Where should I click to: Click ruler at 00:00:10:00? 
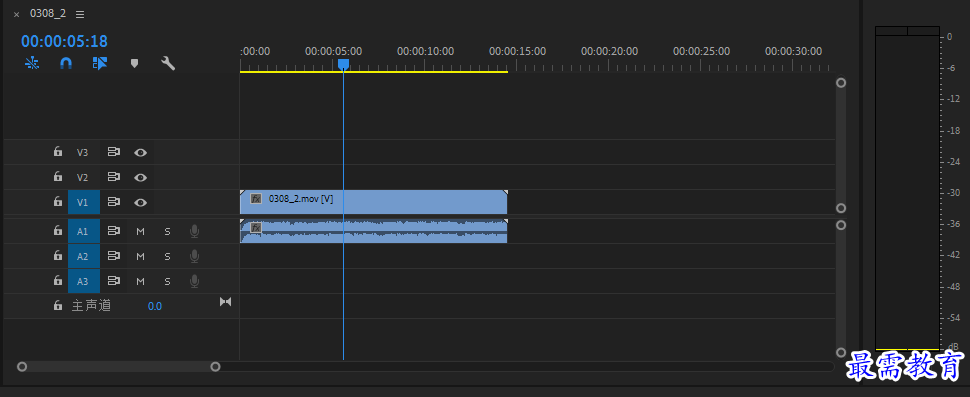pyautogui.click(x=425, y=51)
